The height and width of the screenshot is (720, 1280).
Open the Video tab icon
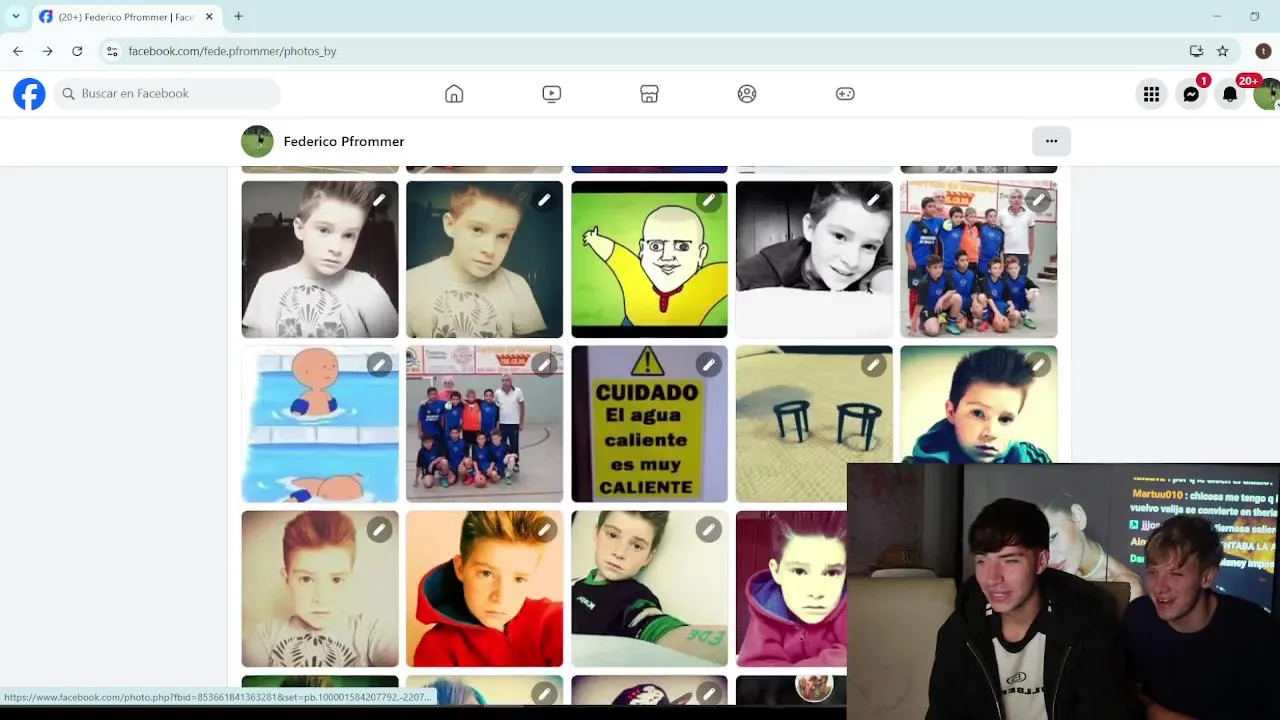[551, 94]
